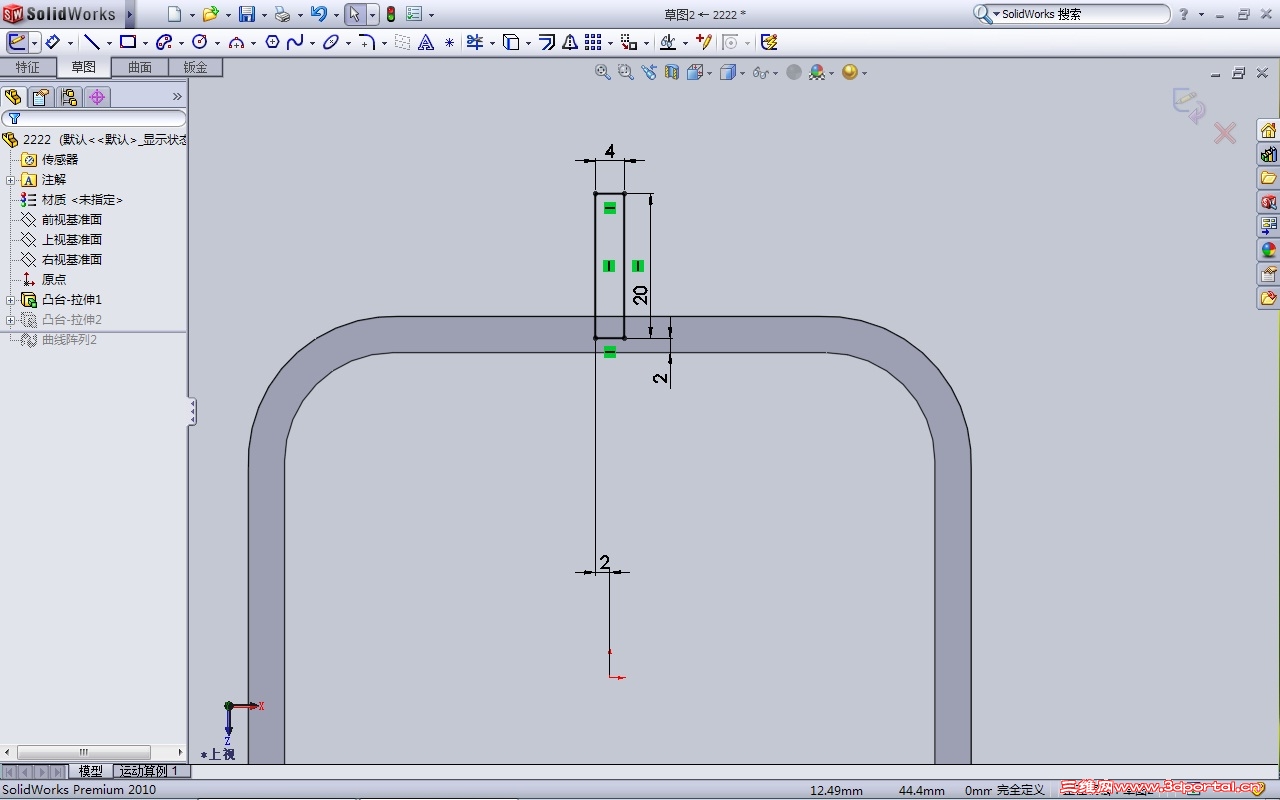Image resolution: width=1280 pixels, height=800 pixels.
Task: Expand the Rectangle tool dropdown arrow
Action: pyautogui.click(x=145, y=43)
